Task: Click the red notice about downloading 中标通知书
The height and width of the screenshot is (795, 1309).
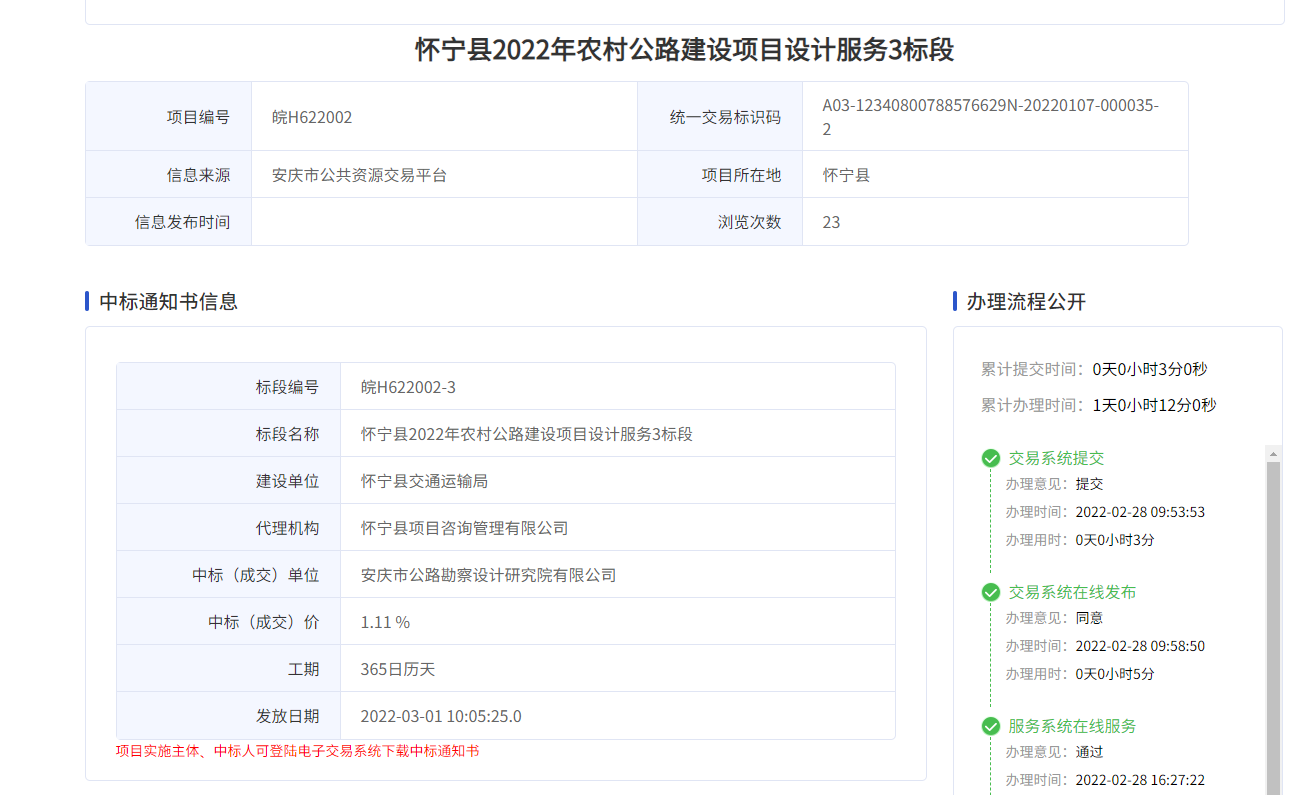Action: (297, 751)
